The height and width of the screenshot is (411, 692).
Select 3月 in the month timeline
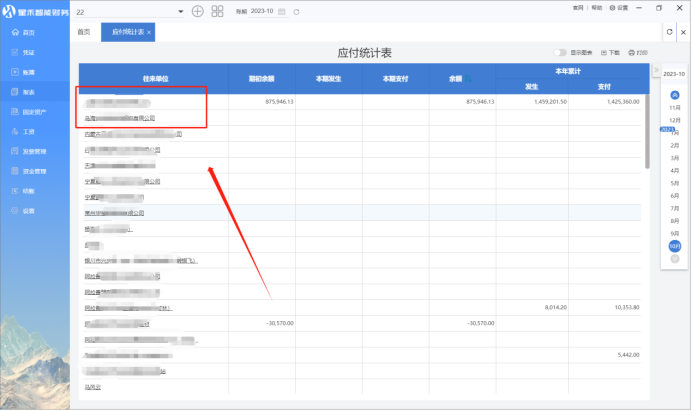point(675,158)
